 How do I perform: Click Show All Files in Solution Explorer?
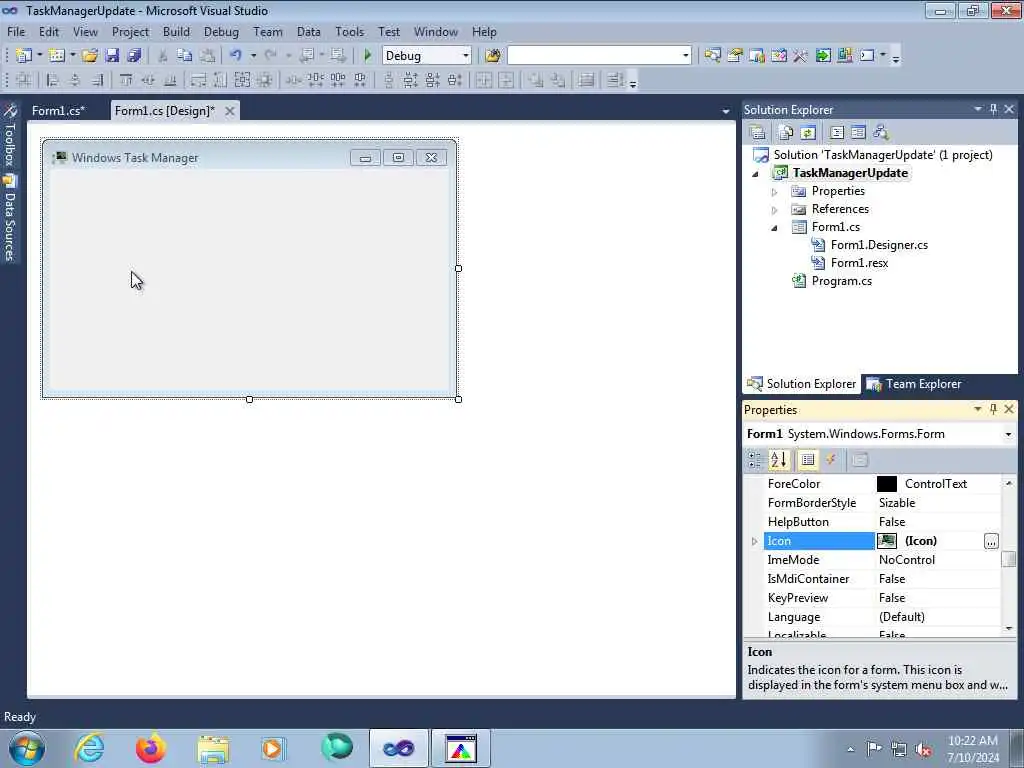pos(786,133)
